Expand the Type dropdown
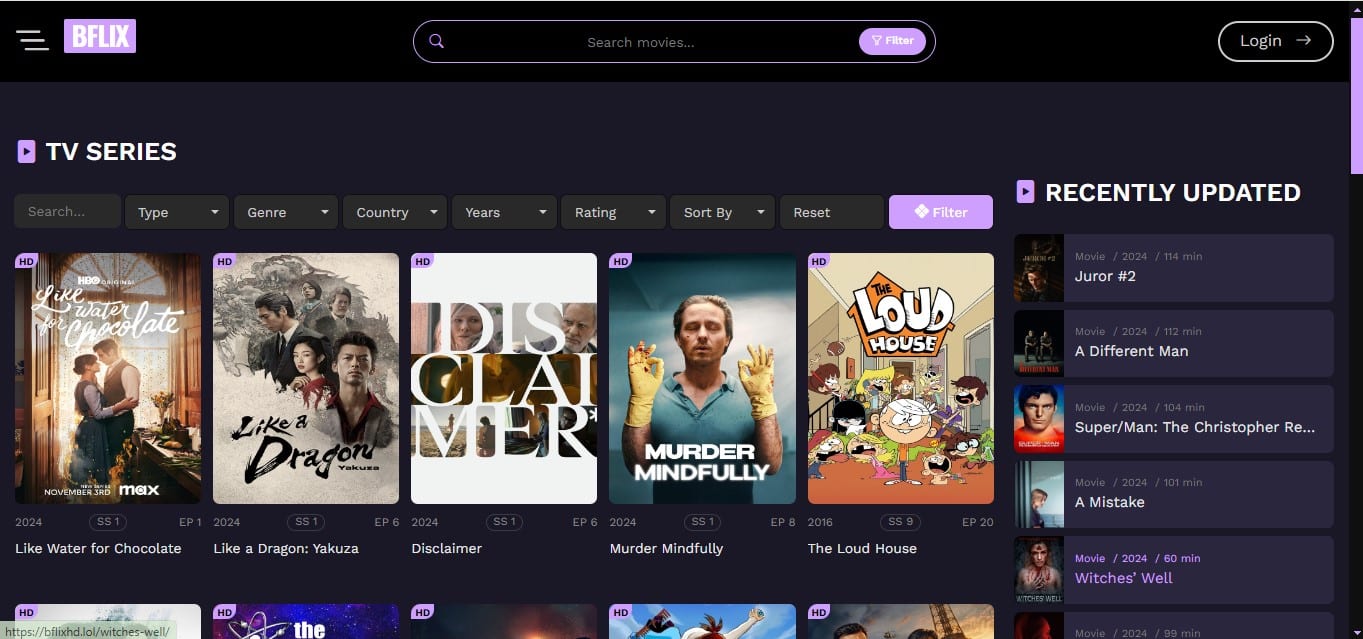The width and height of the screenshot is (1363, 639). [x=177, y=212]
